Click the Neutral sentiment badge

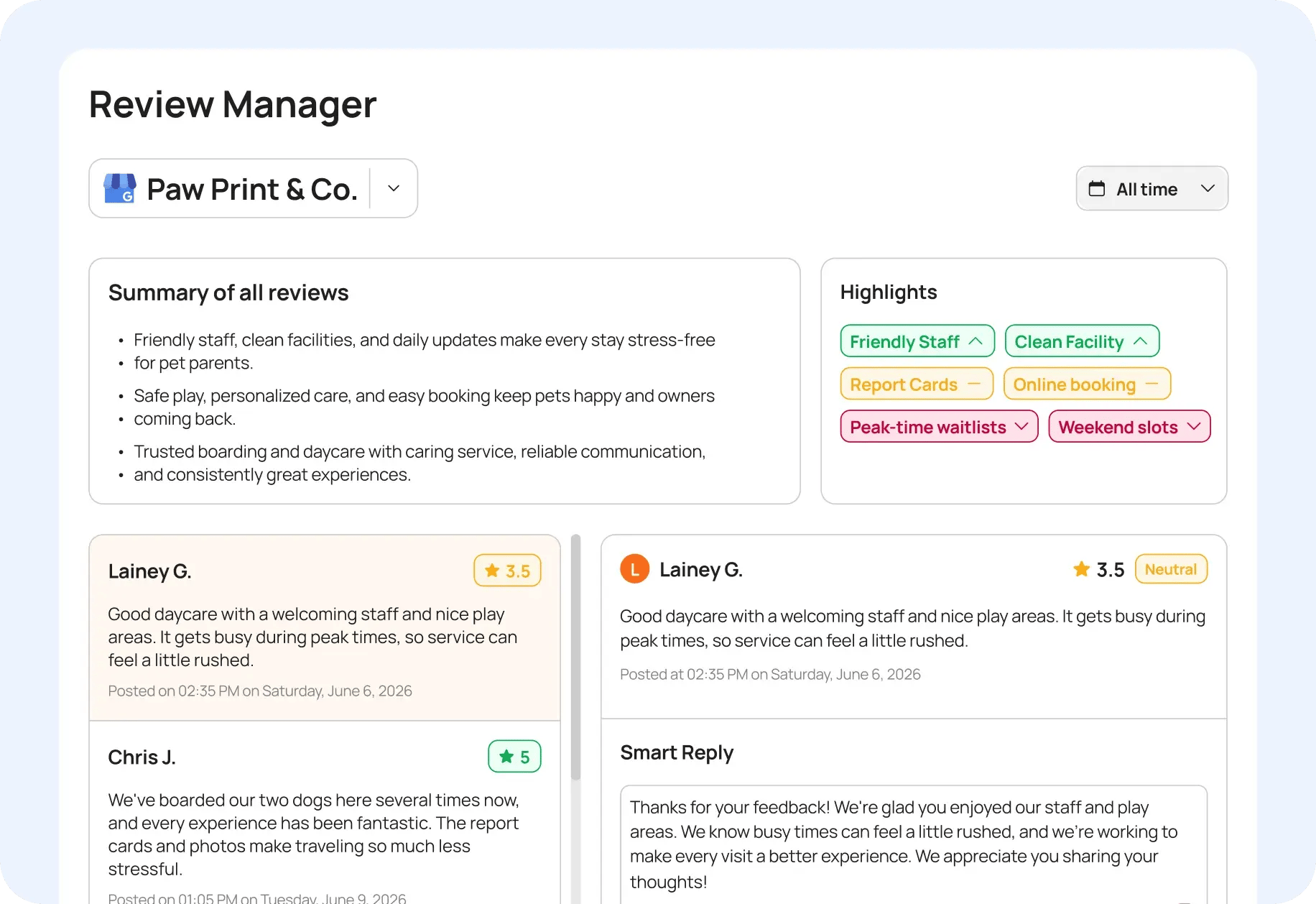click(1171, 569)
